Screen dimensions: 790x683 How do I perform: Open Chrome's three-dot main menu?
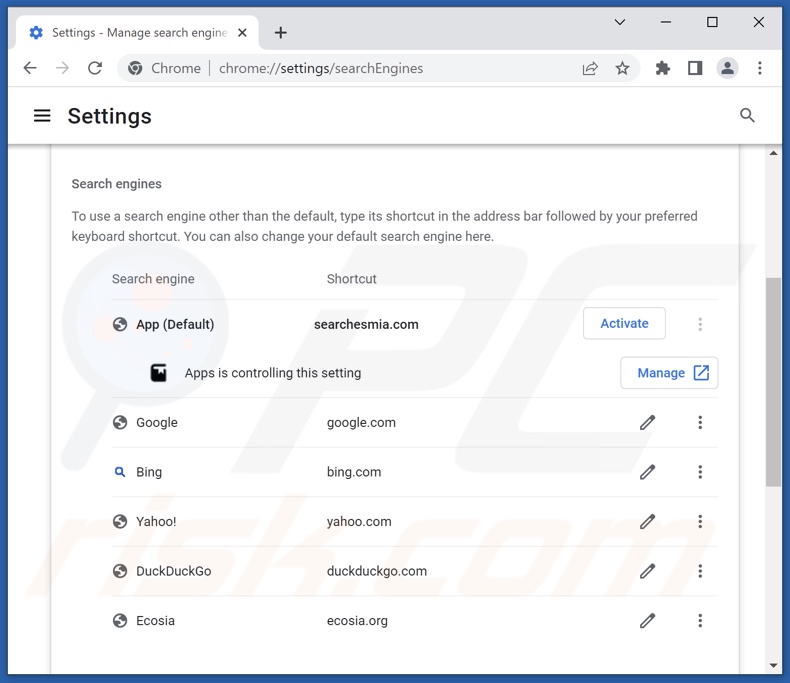click(760, 68)
